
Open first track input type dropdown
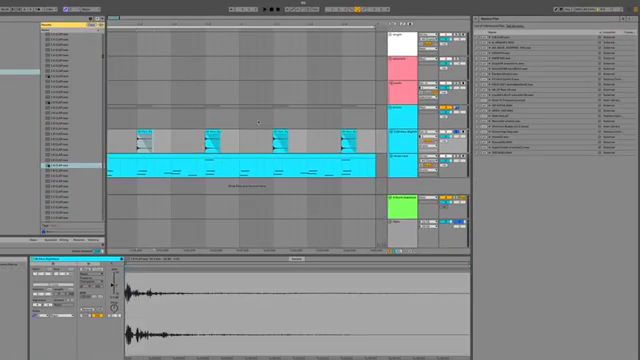(x=428, y=35)
